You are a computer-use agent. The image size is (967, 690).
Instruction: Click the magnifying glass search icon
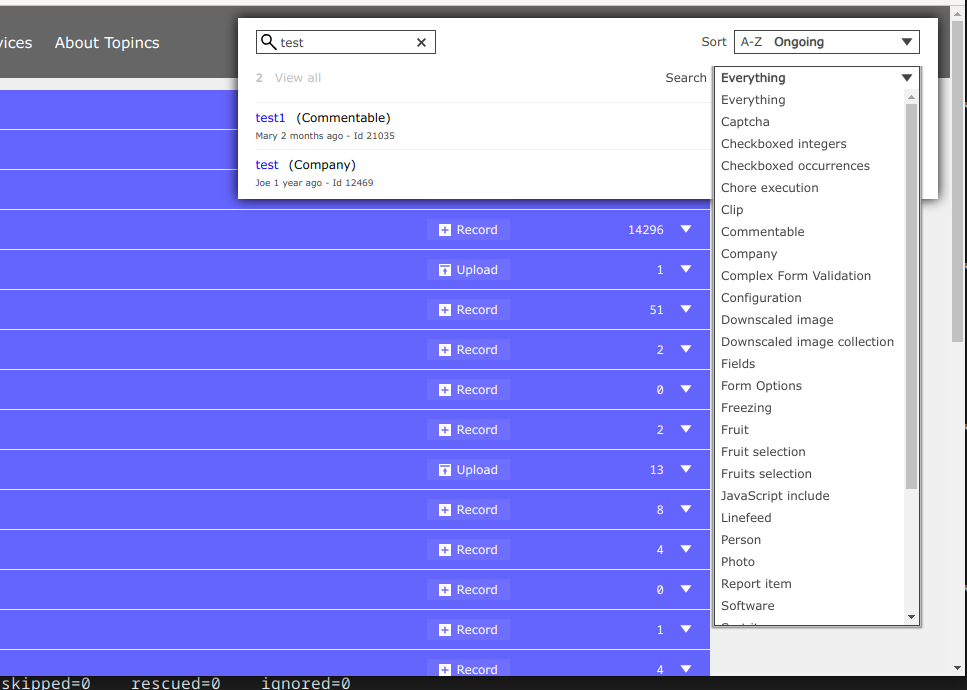268,42
